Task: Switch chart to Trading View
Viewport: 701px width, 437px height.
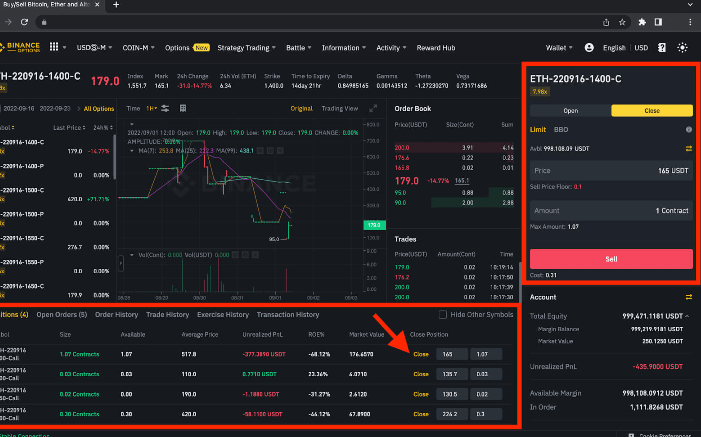Action: click(340, 108)
